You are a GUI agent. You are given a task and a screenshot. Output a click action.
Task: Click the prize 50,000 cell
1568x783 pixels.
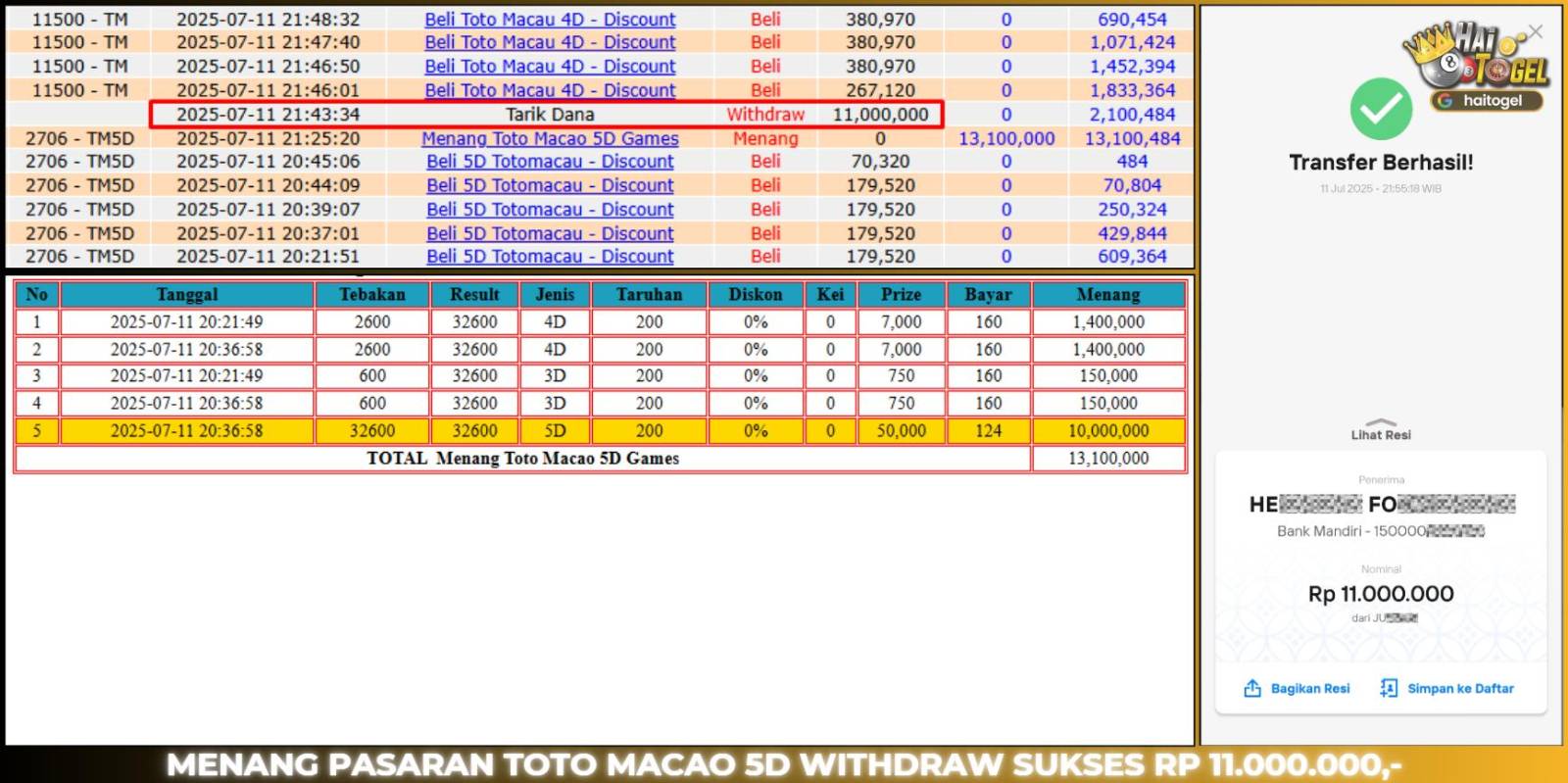pos(901,430)
